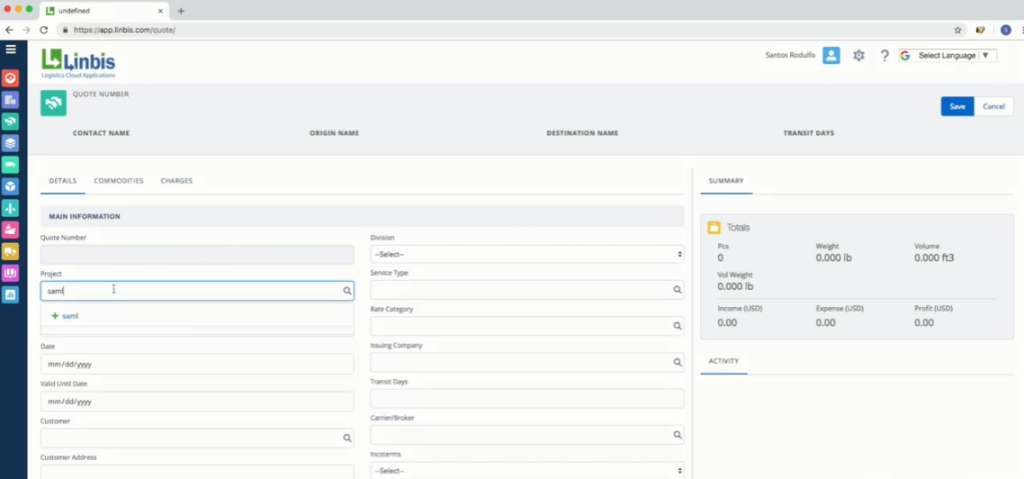Click into the Rate Category field

(x=527, y=326)
